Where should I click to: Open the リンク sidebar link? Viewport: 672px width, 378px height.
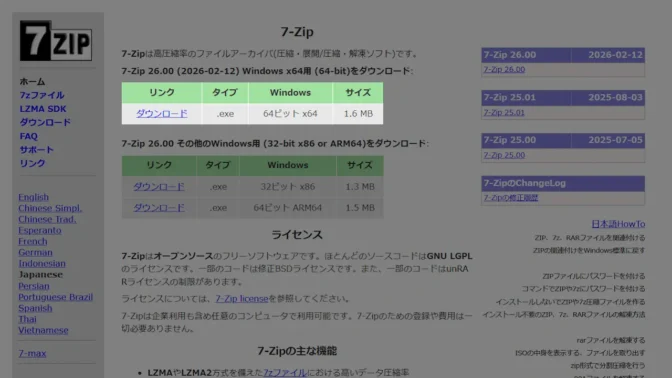click(32, 163)
